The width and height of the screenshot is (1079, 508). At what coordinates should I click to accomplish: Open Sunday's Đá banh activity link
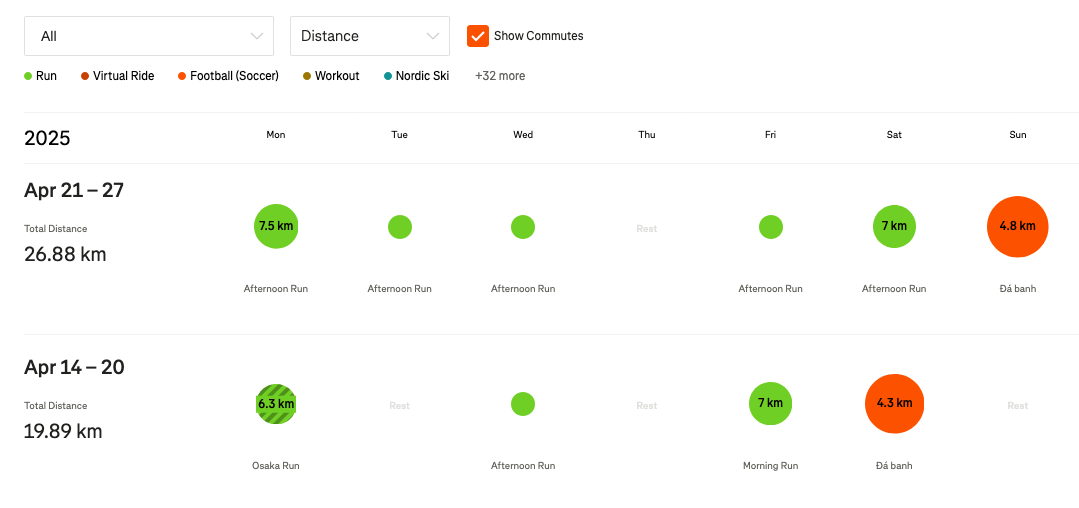click(x=1017, y=289)
